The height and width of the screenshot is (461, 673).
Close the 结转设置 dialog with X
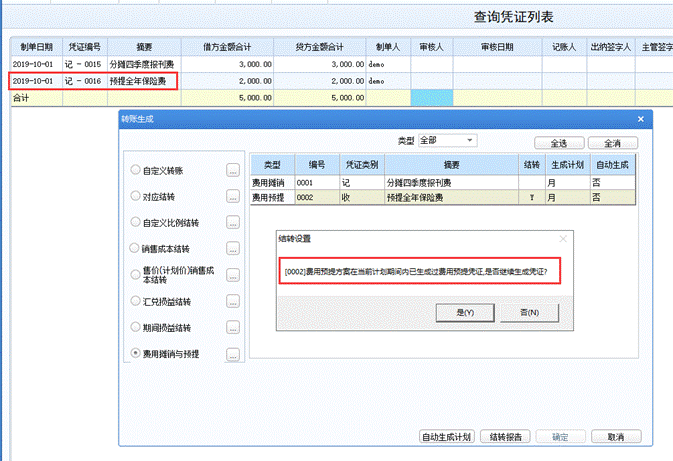point(563,240)
